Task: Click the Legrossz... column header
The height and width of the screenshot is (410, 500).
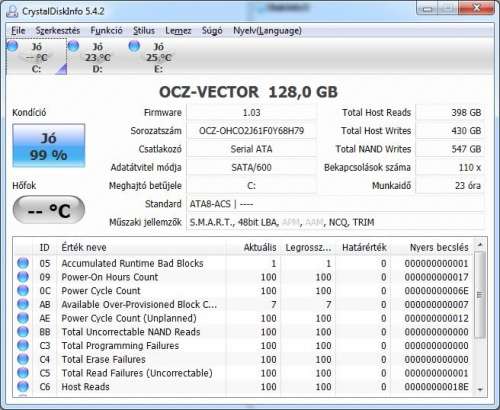Action: tap(308, 247)
